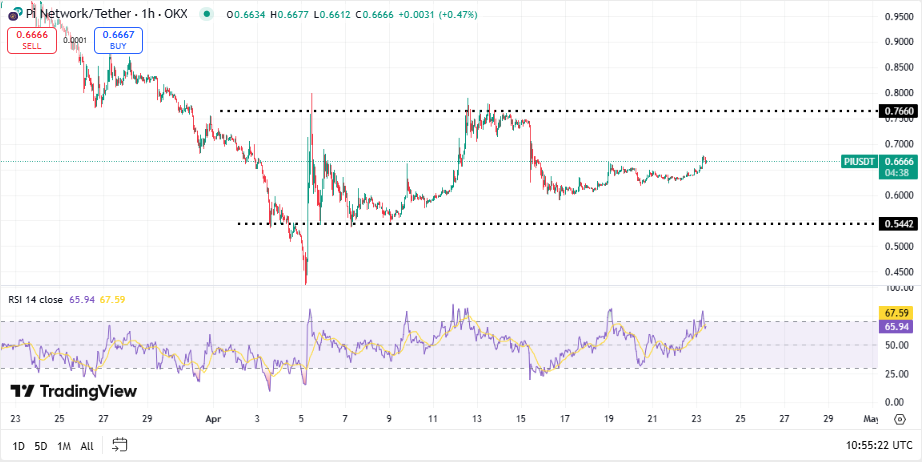Click the green market status indicator icon

pos(206,14)
